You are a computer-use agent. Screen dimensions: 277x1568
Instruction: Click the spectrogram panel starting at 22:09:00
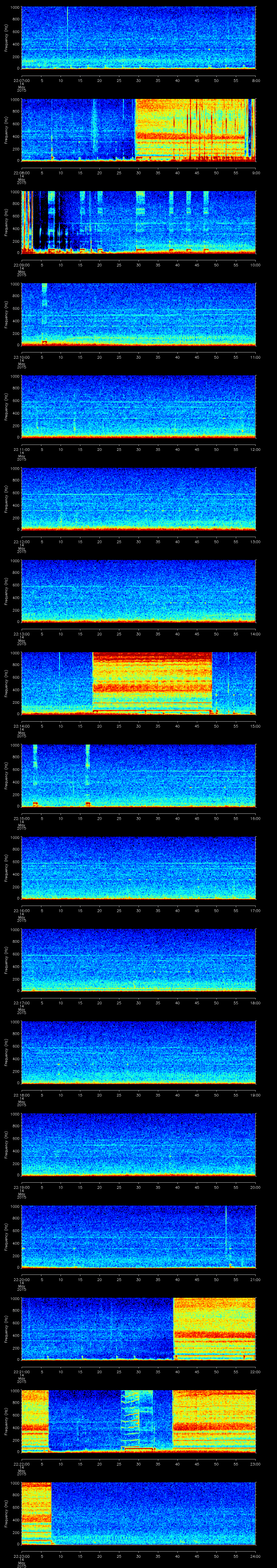point(138,222)
